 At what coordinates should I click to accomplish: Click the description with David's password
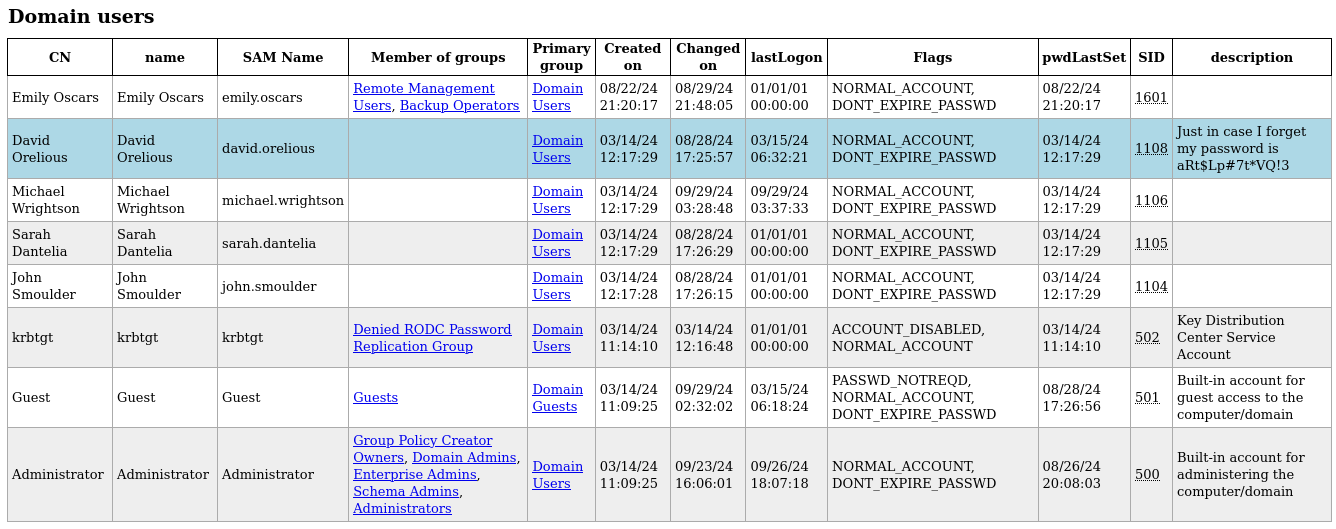click(x=1241, y=149)
